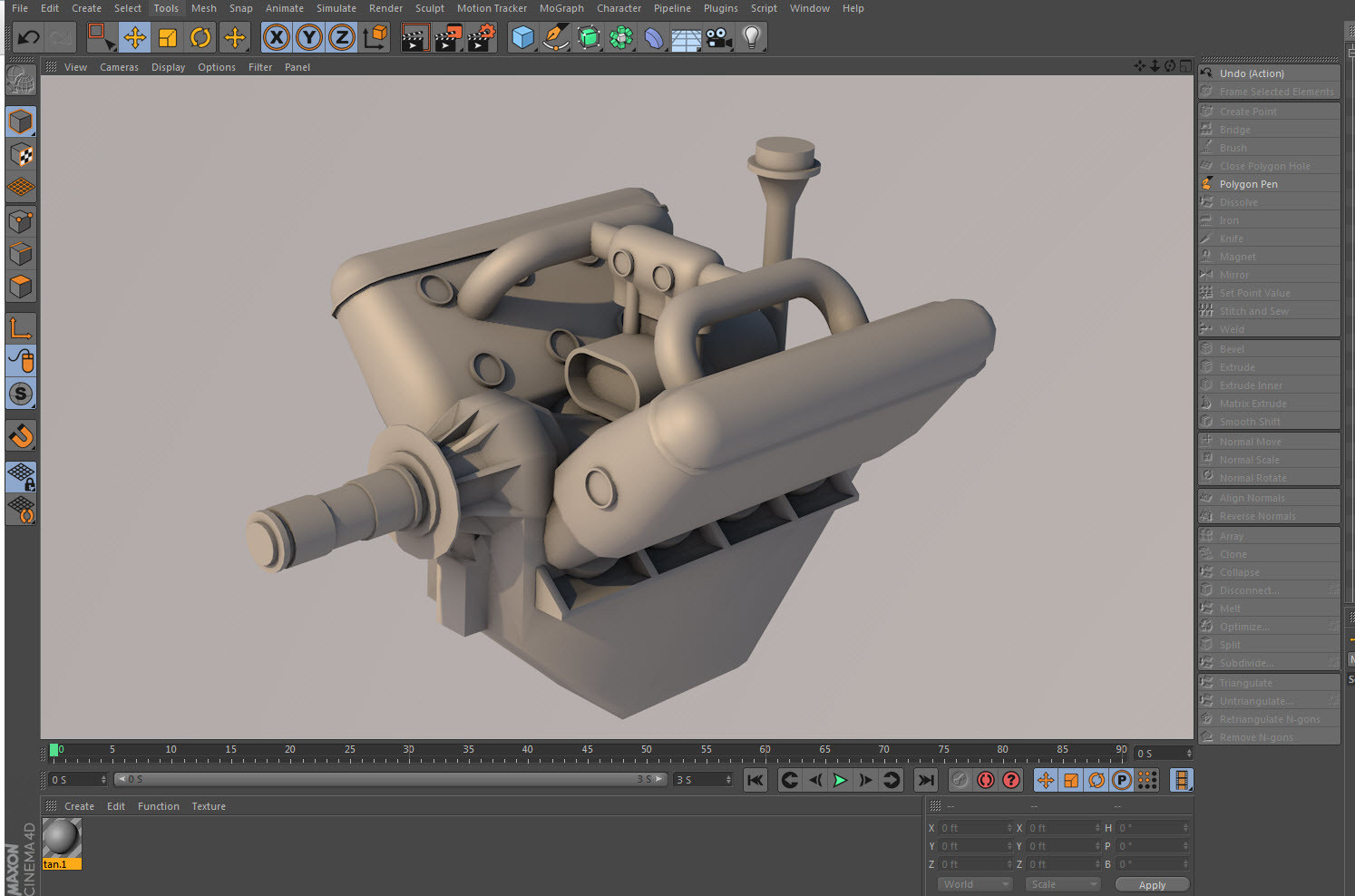The height and width of the screenshot is (896, 1355).
Task: Toggle autokeying record button
Action: click(x=986, y=780)
